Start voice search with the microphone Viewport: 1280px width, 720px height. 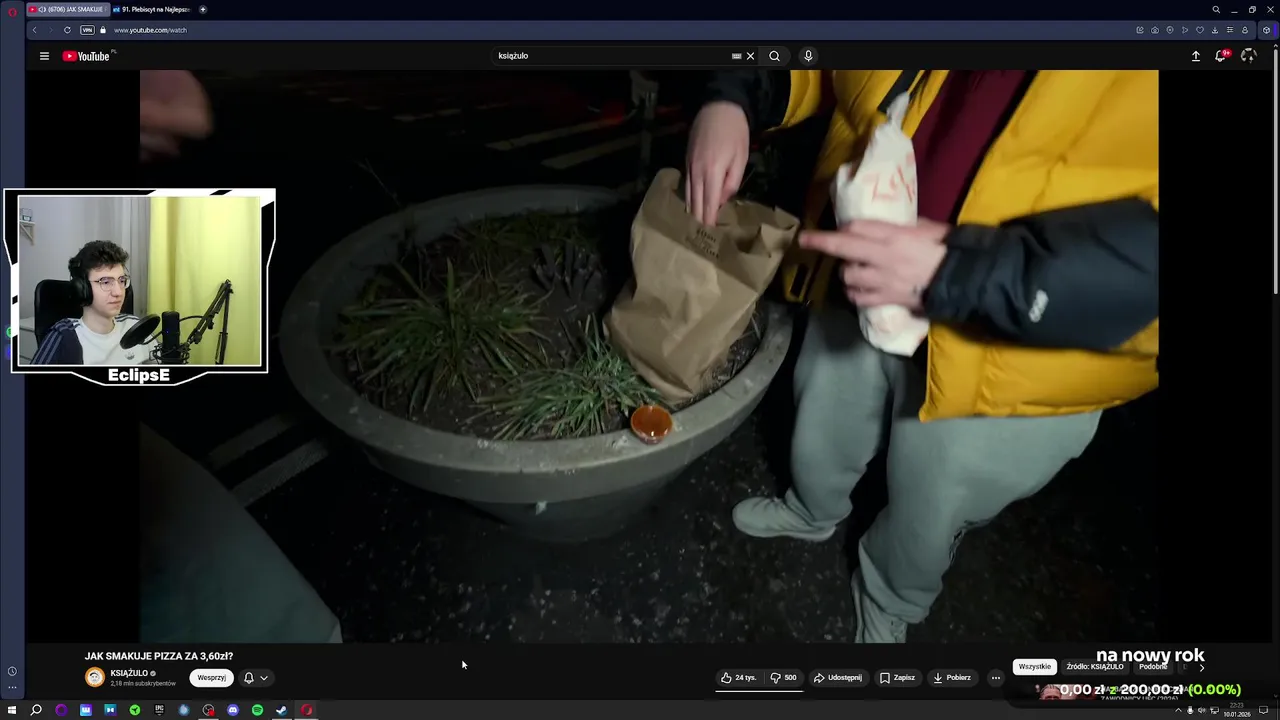pos(808,56)
